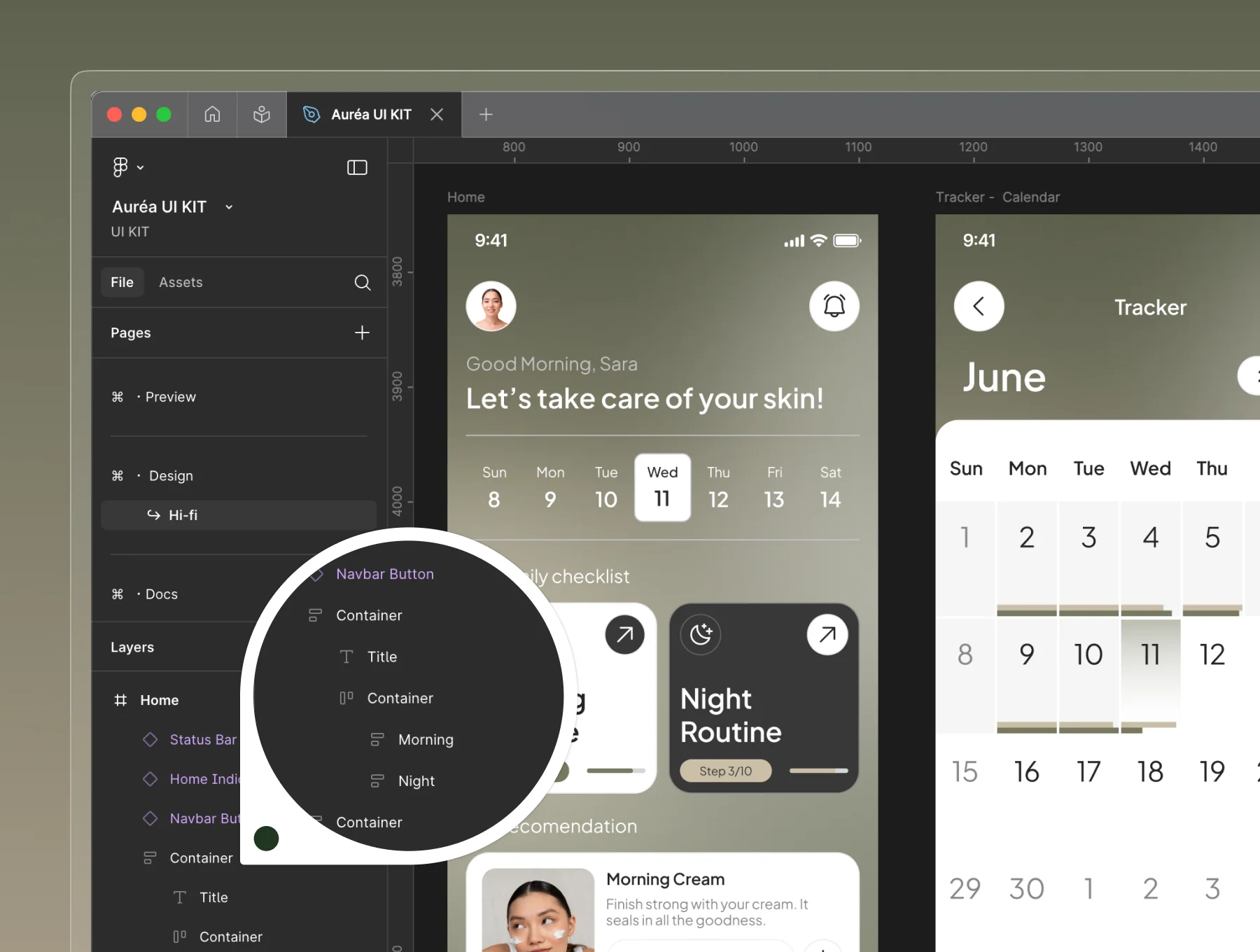The height and width of the screenshot is (952, 1260).
Task: Select Wed 11 in the week strip
Action: pos(662,488)
